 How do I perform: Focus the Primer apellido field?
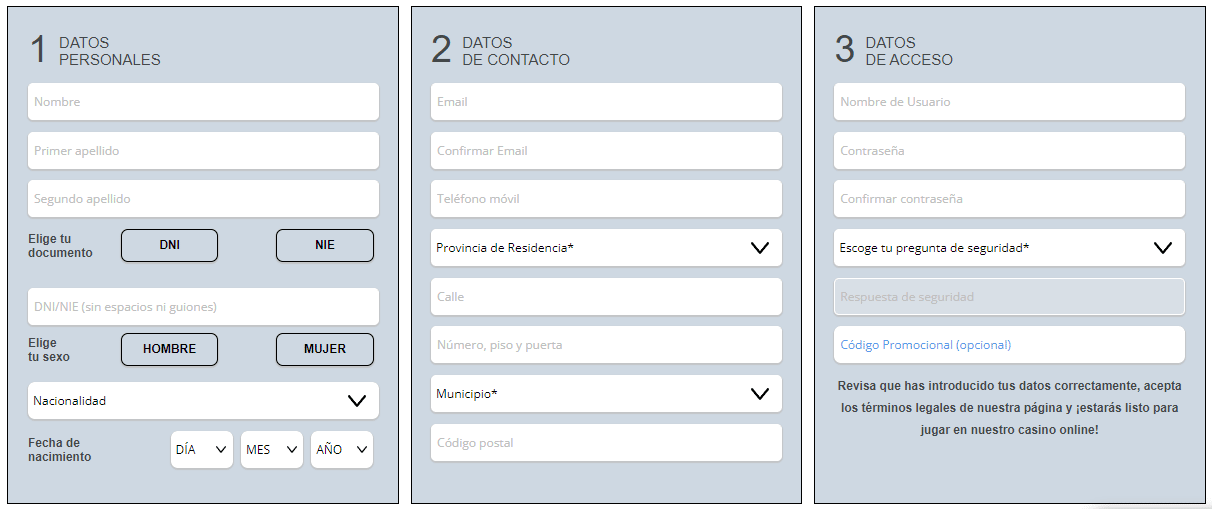click(x=203, y=151)
